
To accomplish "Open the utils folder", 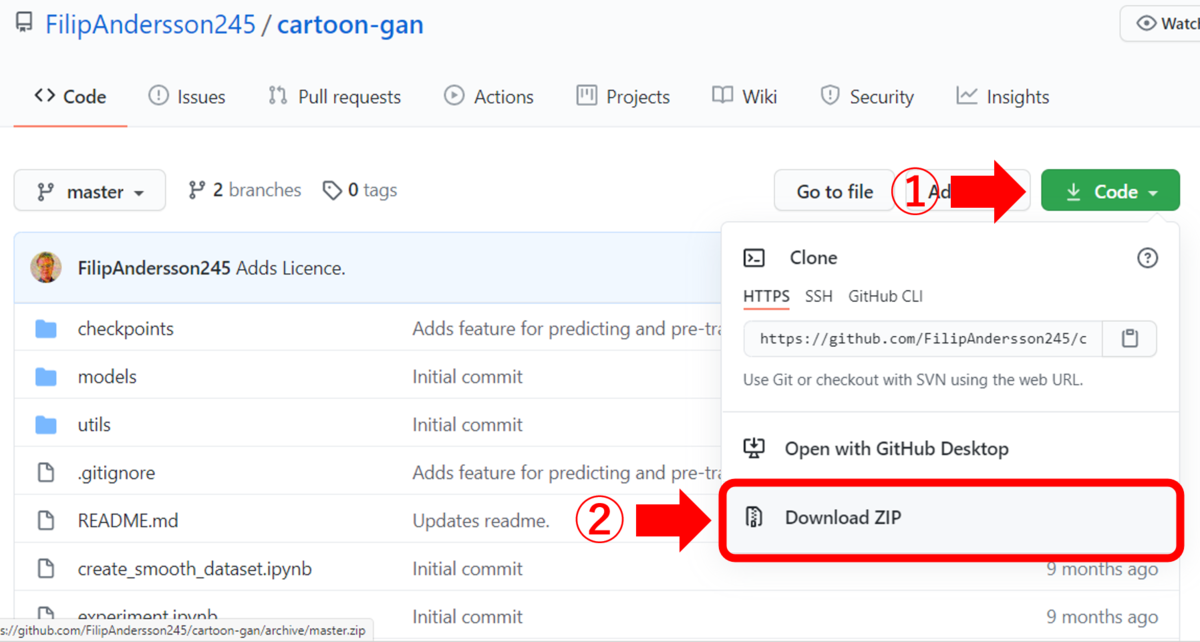I will [x=94, y=425].
